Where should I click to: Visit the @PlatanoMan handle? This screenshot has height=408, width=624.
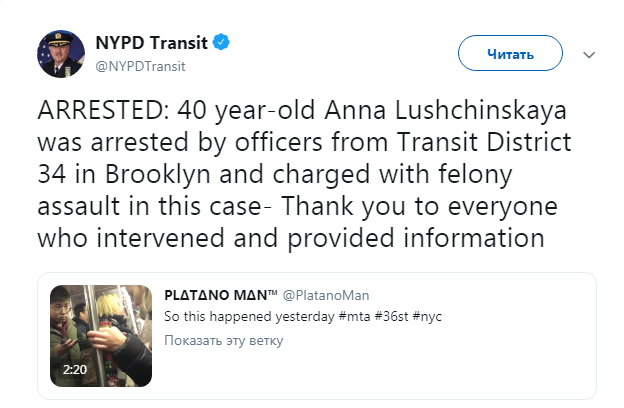326,295
